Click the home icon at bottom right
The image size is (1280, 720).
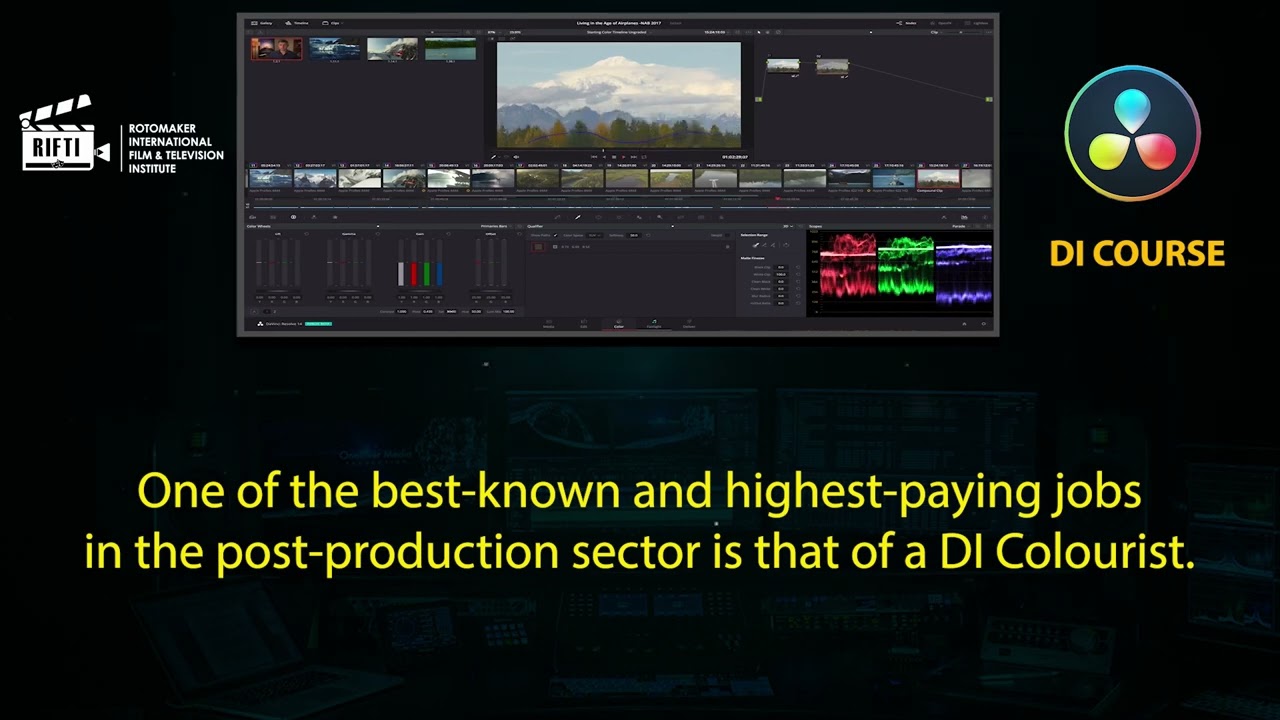point(964,324)
